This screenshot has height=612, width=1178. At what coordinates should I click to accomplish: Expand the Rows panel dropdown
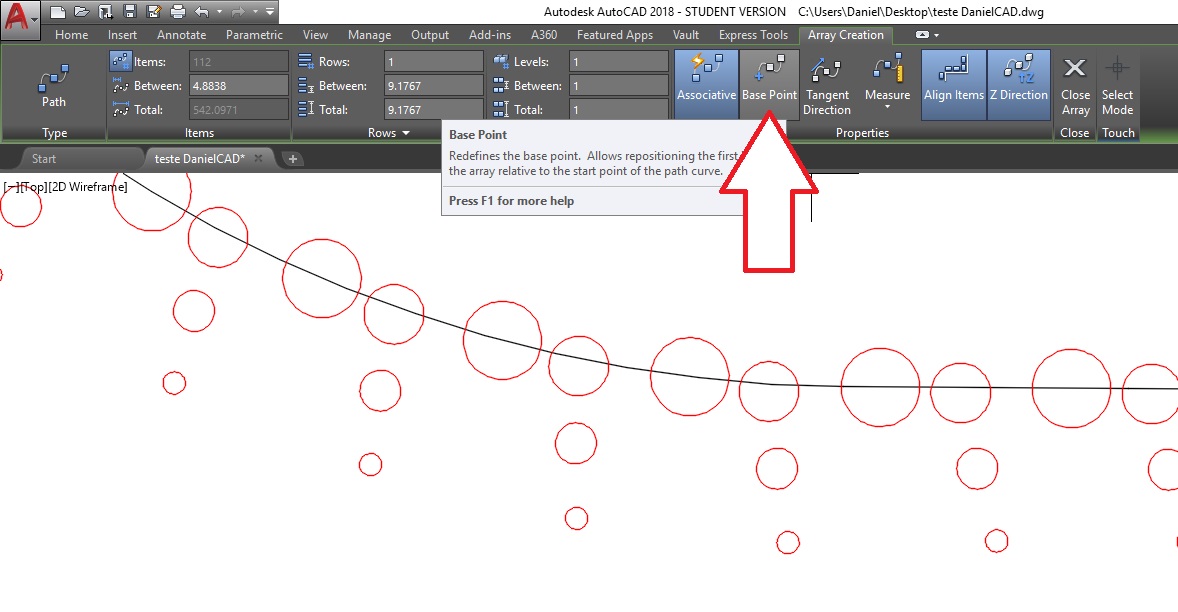[x=404, y=132]
